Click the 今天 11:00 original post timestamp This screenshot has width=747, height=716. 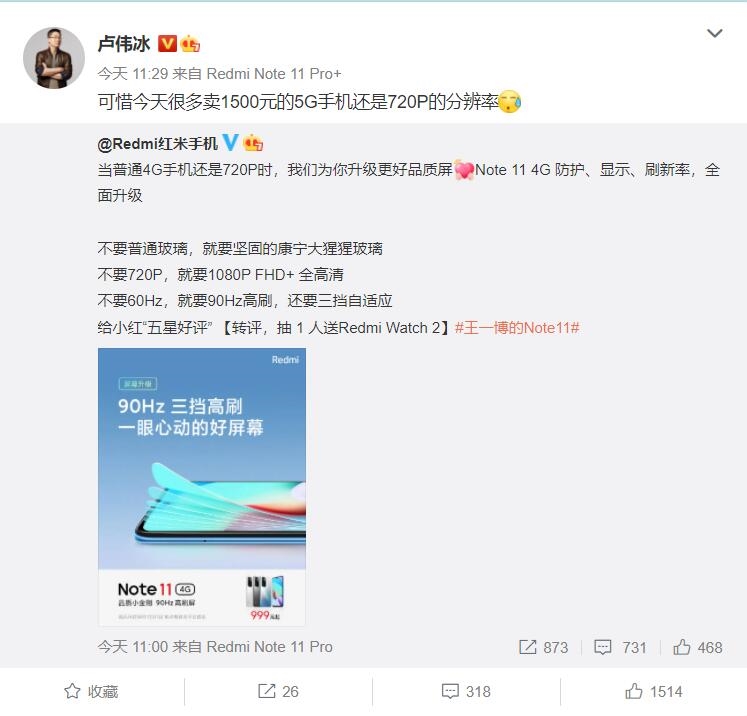tap(133, 647)
